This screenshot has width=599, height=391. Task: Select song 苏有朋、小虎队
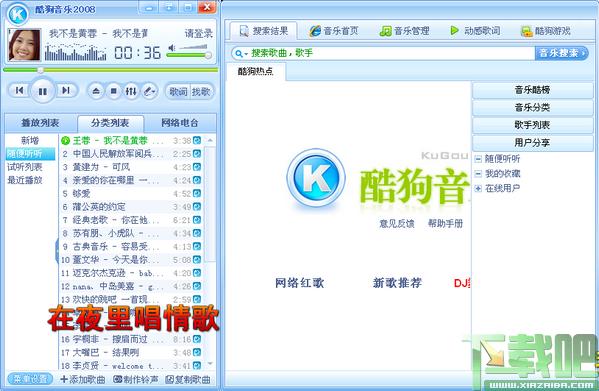tap(131, 233)
